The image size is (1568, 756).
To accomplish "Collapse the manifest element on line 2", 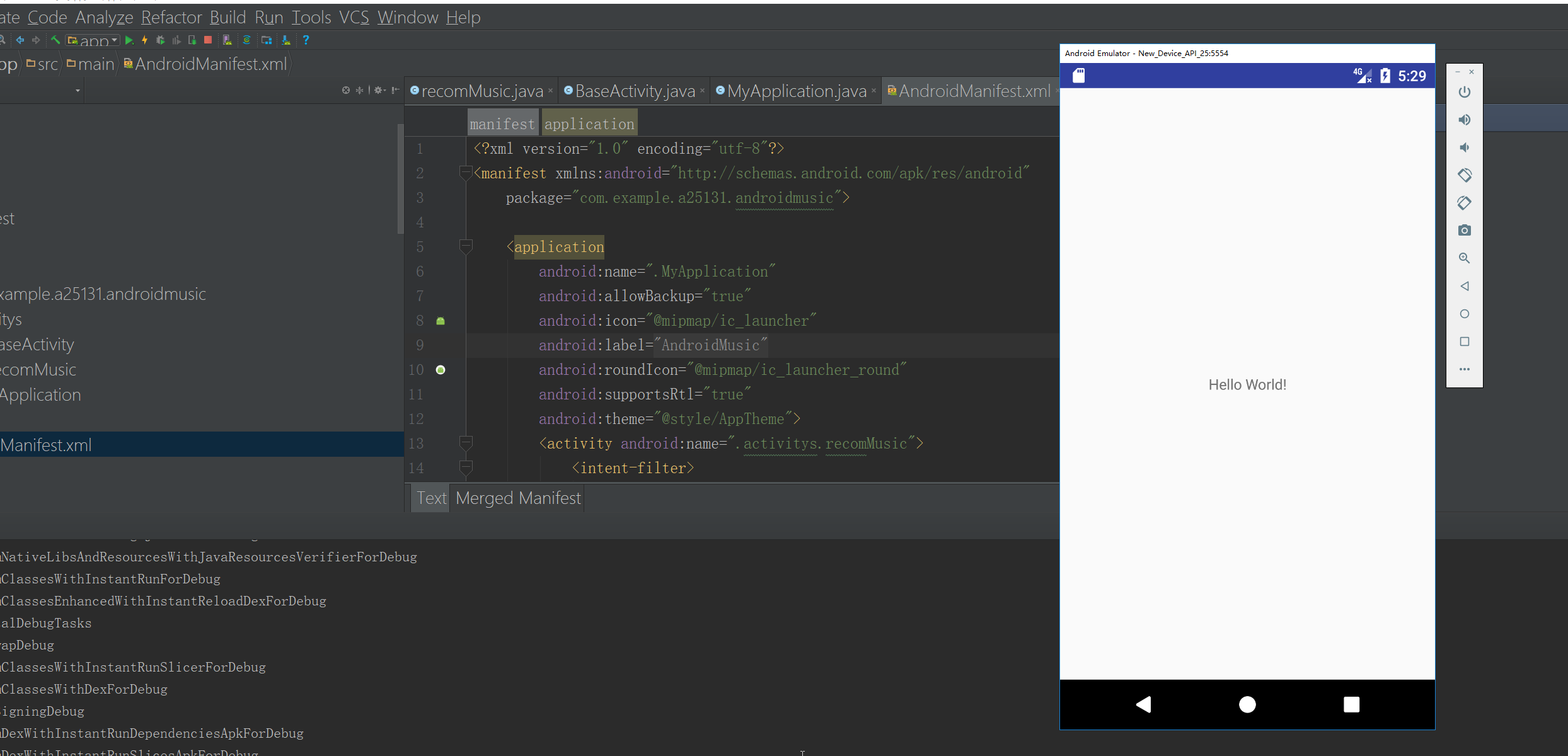I will click(x=466, y=173).
